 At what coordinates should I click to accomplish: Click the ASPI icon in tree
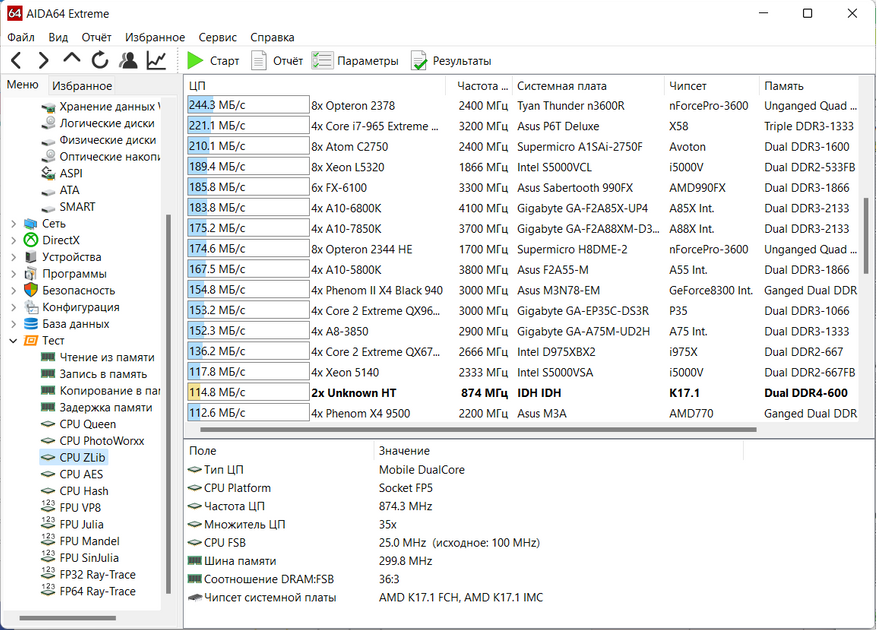(48, 173)
